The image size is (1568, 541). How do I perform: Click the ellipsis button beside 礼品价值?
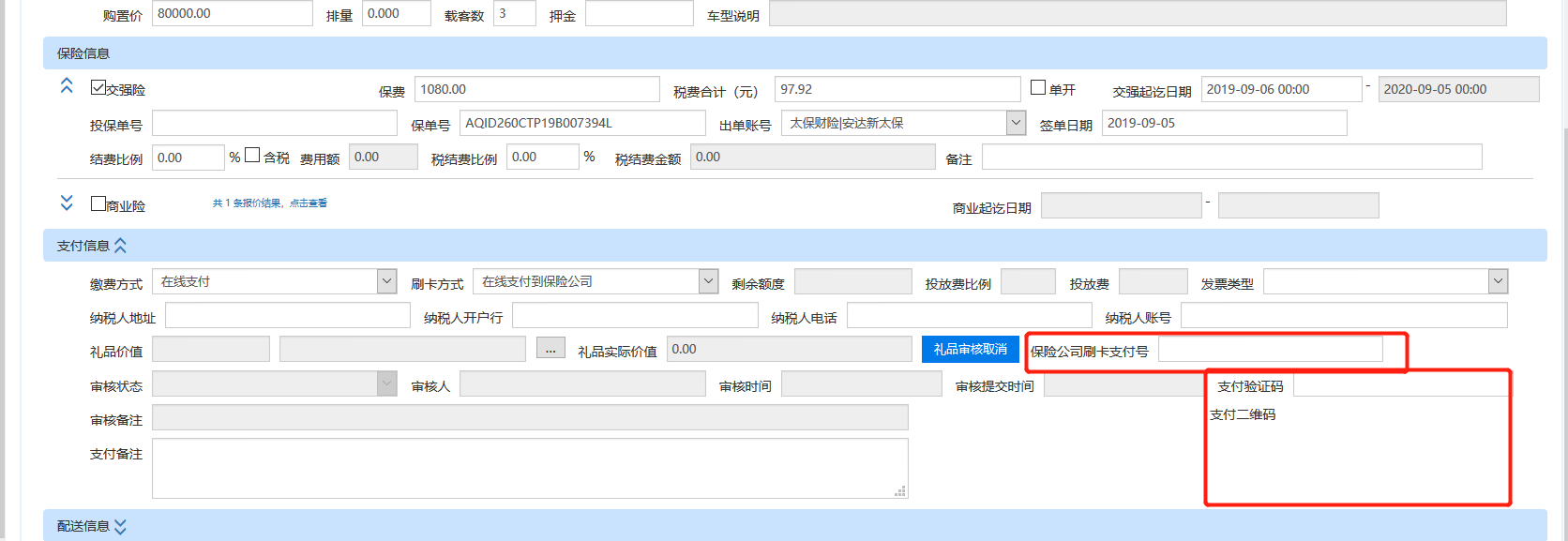[x=550, y=349]
